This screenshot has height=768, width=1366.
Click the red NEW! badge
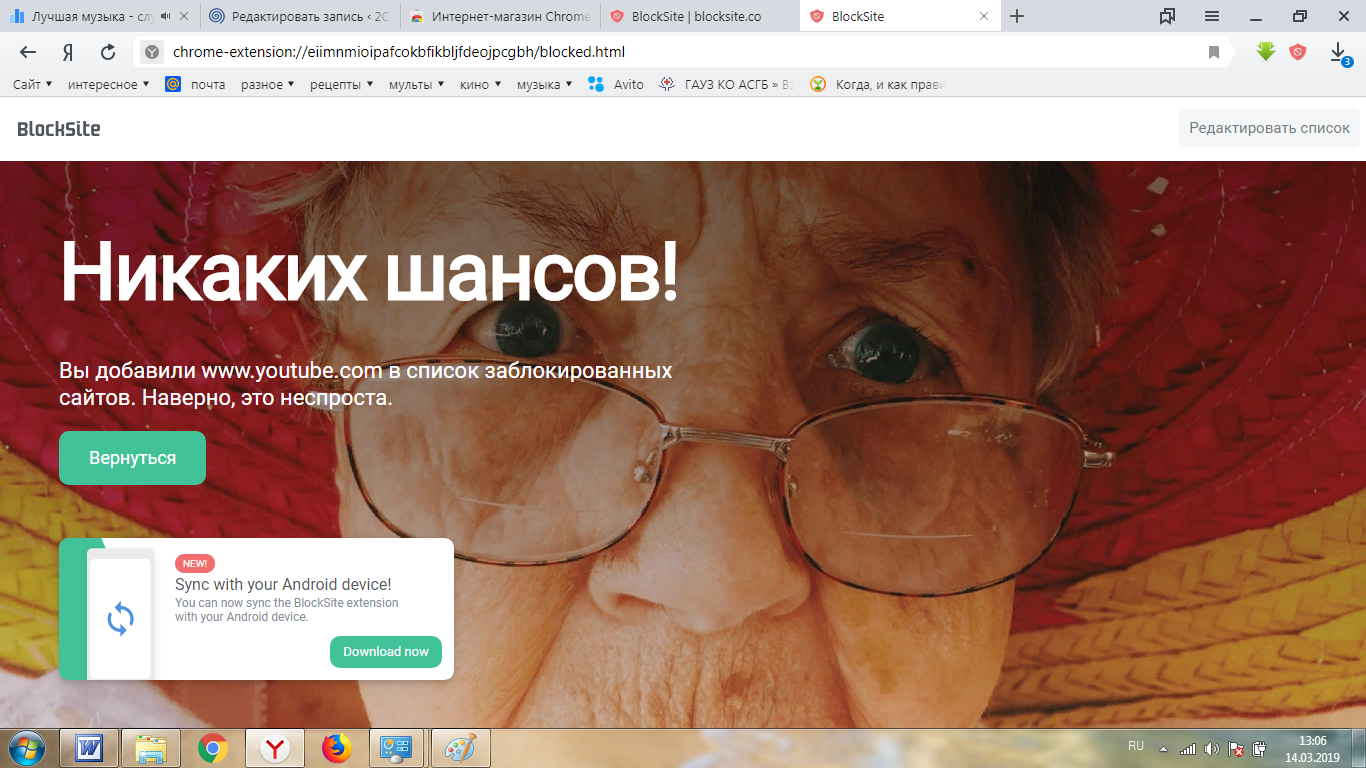pos(195,563)
